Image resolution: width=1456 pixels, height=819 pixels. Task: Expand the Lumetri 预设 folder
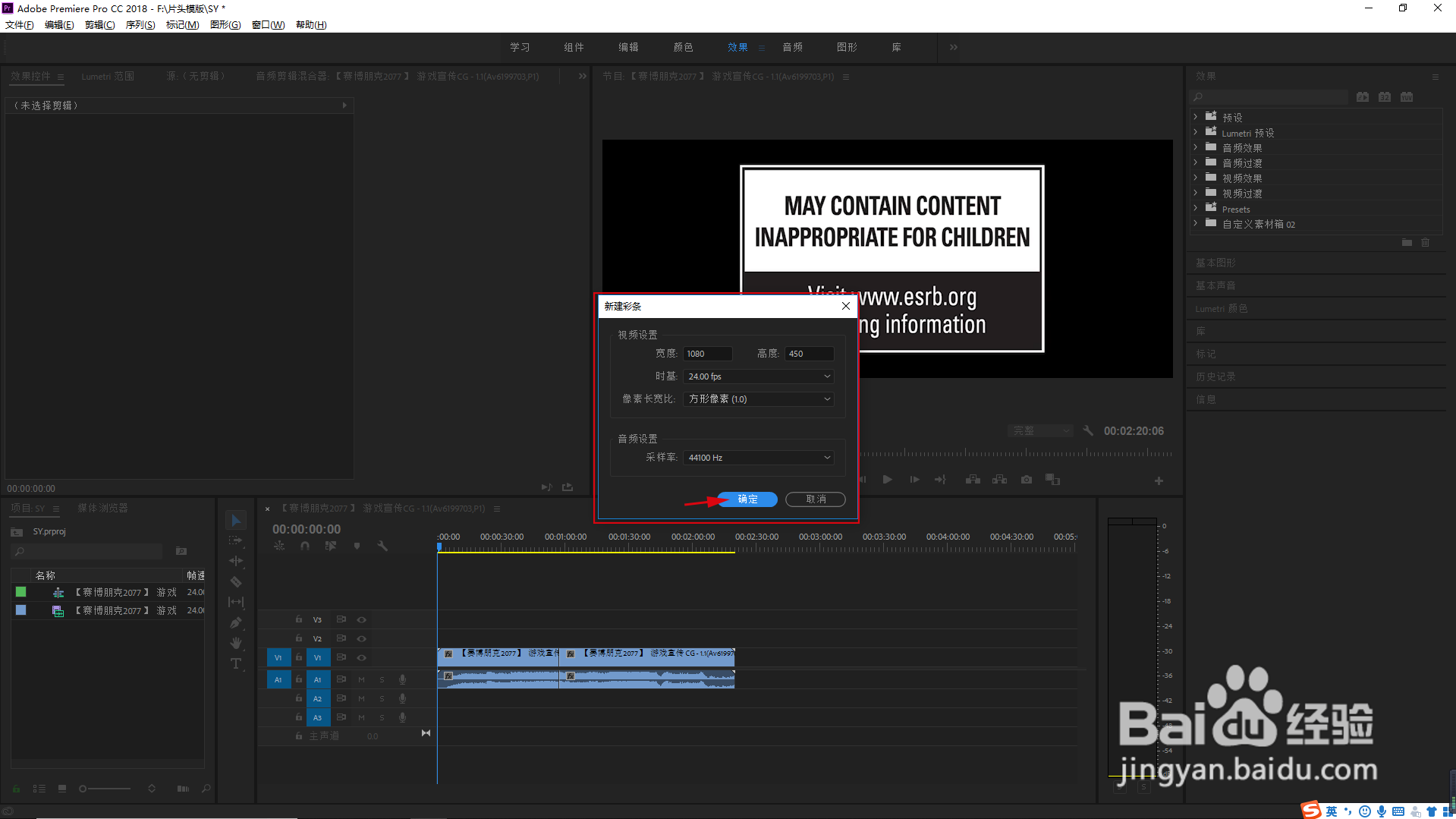[x=1196, y=132]
